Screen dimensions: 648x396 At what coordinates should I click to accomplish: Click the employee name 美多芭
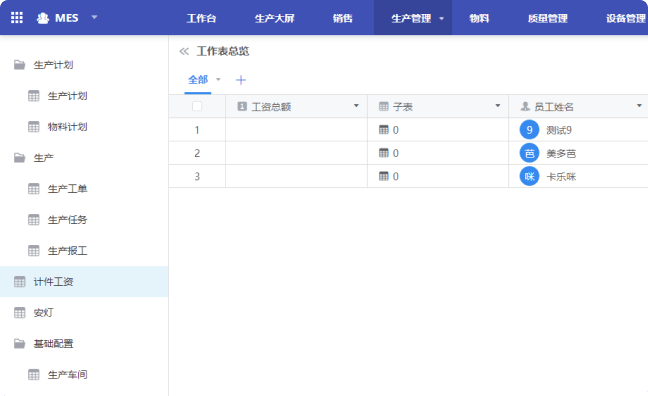(x=561, y=154)
